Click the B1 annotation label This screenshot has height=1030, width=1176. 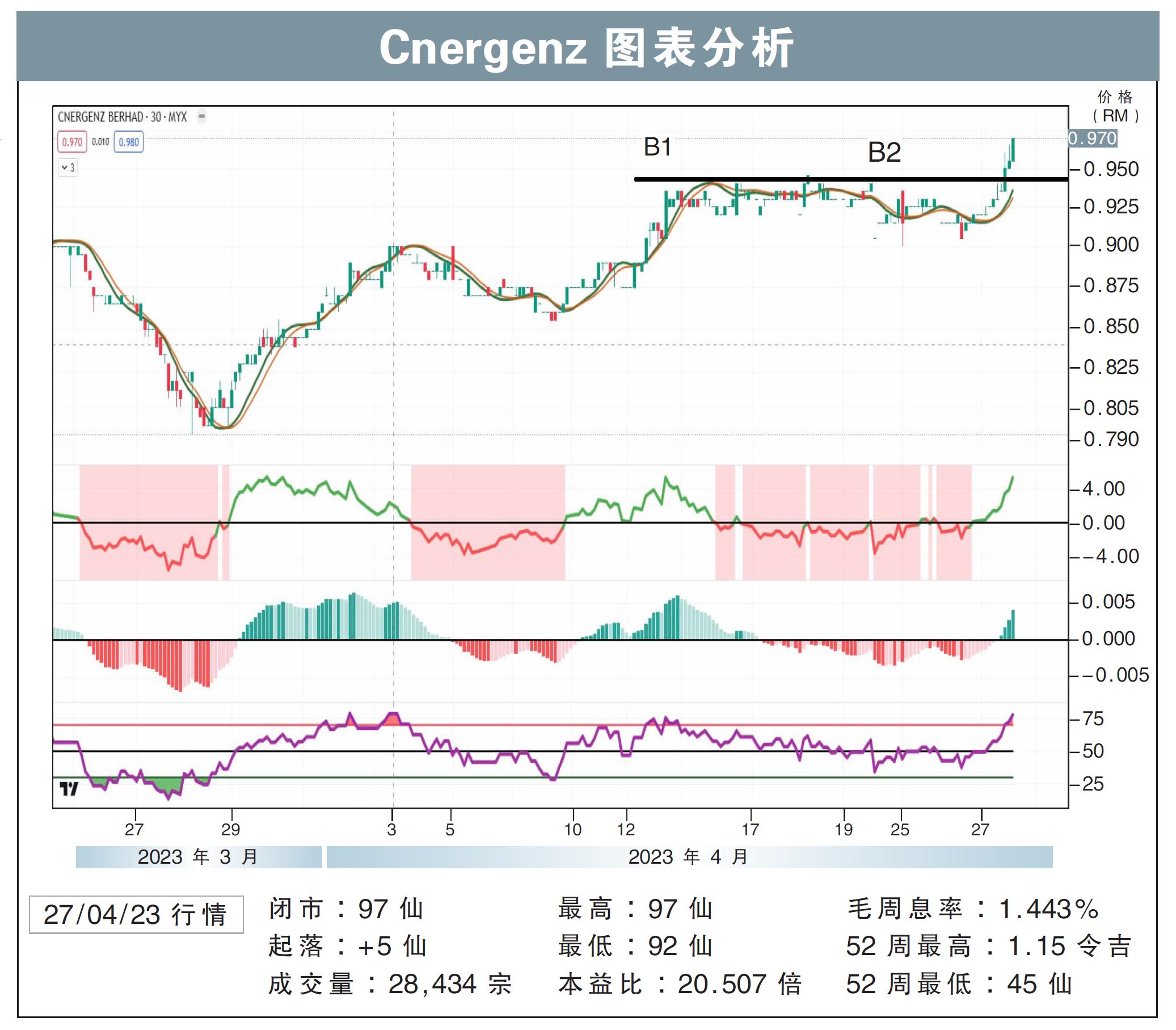point(658,148)
